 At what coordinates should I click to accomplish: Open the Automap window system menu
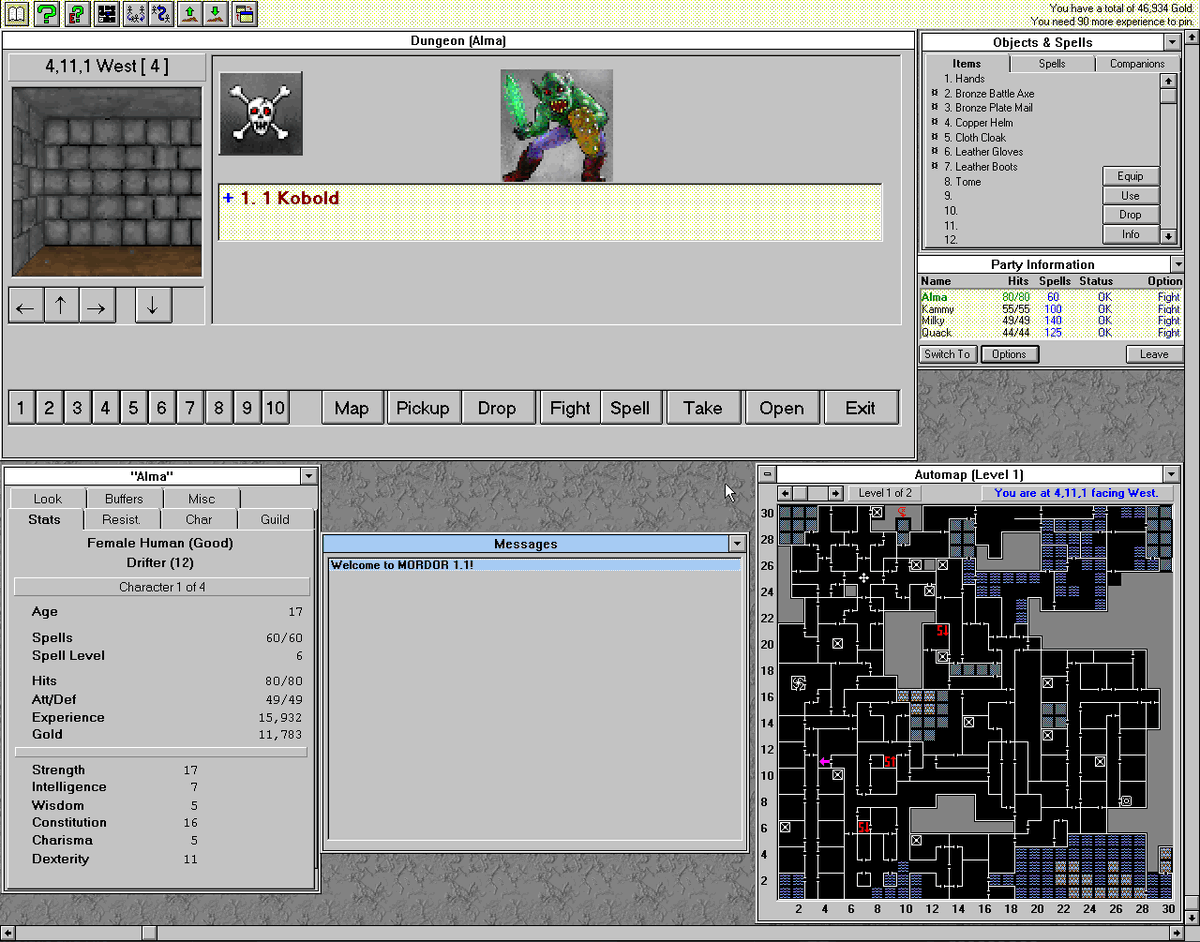[768, 474]
